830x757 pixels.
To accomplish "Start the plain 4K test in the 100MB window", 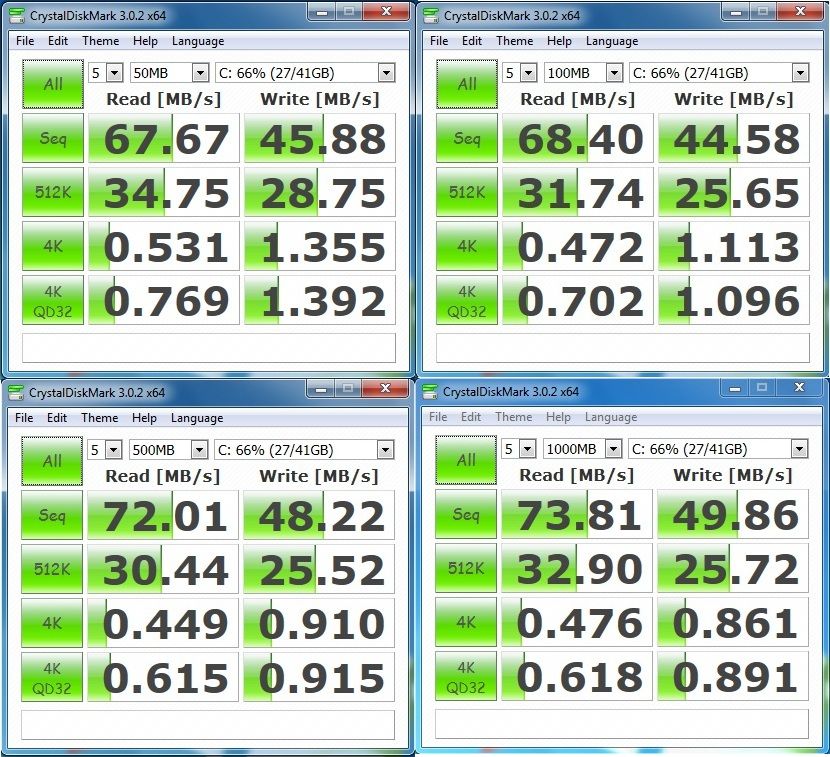I will point(467,246).
